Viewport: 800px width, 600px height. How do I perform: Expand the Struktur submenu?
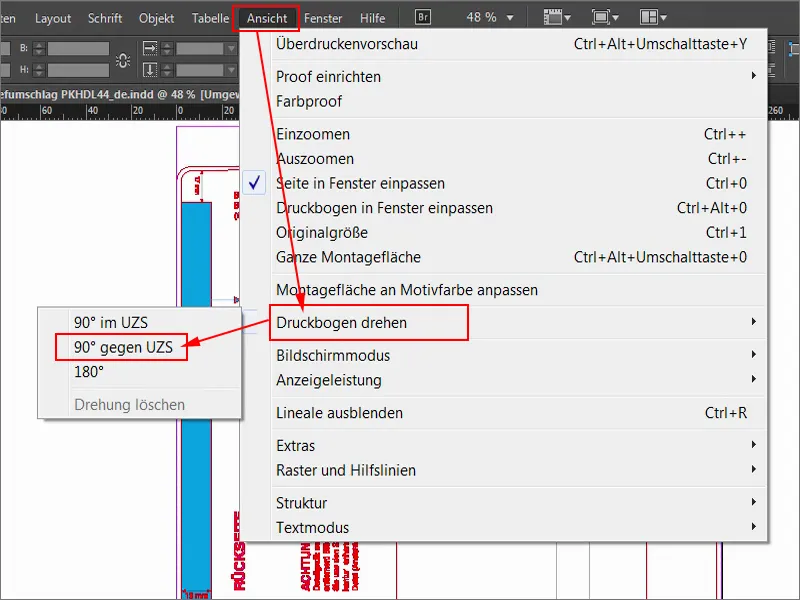(511, 503)
